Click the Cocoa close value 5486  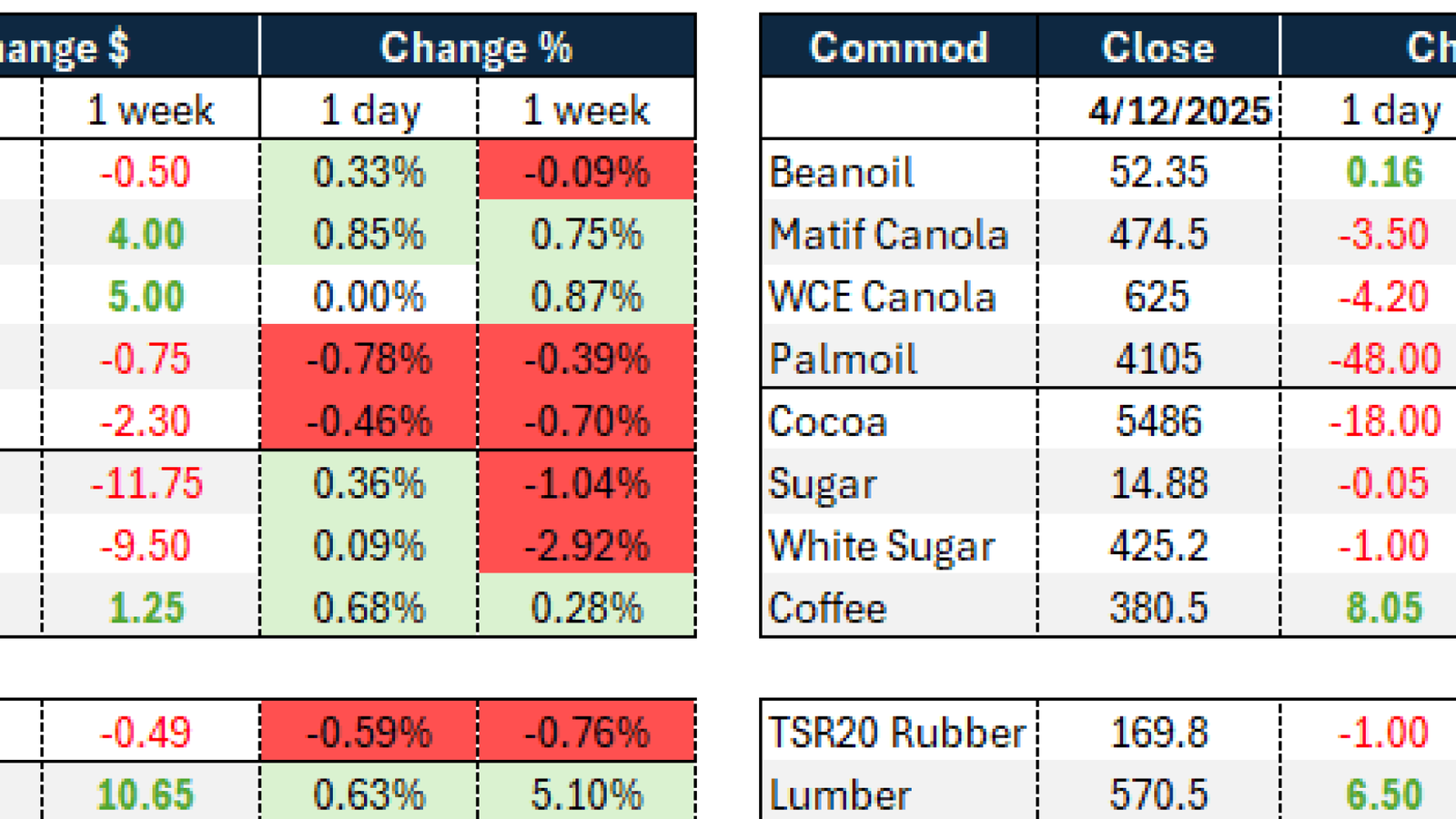1158,421
